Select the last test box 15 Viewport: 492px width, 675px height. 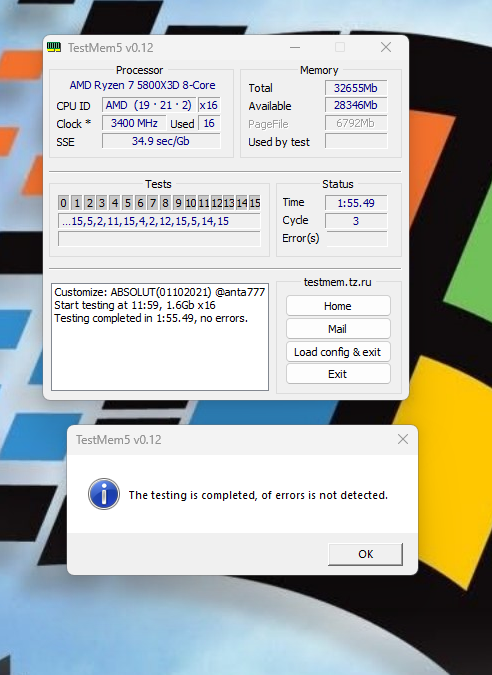point(255,203)
